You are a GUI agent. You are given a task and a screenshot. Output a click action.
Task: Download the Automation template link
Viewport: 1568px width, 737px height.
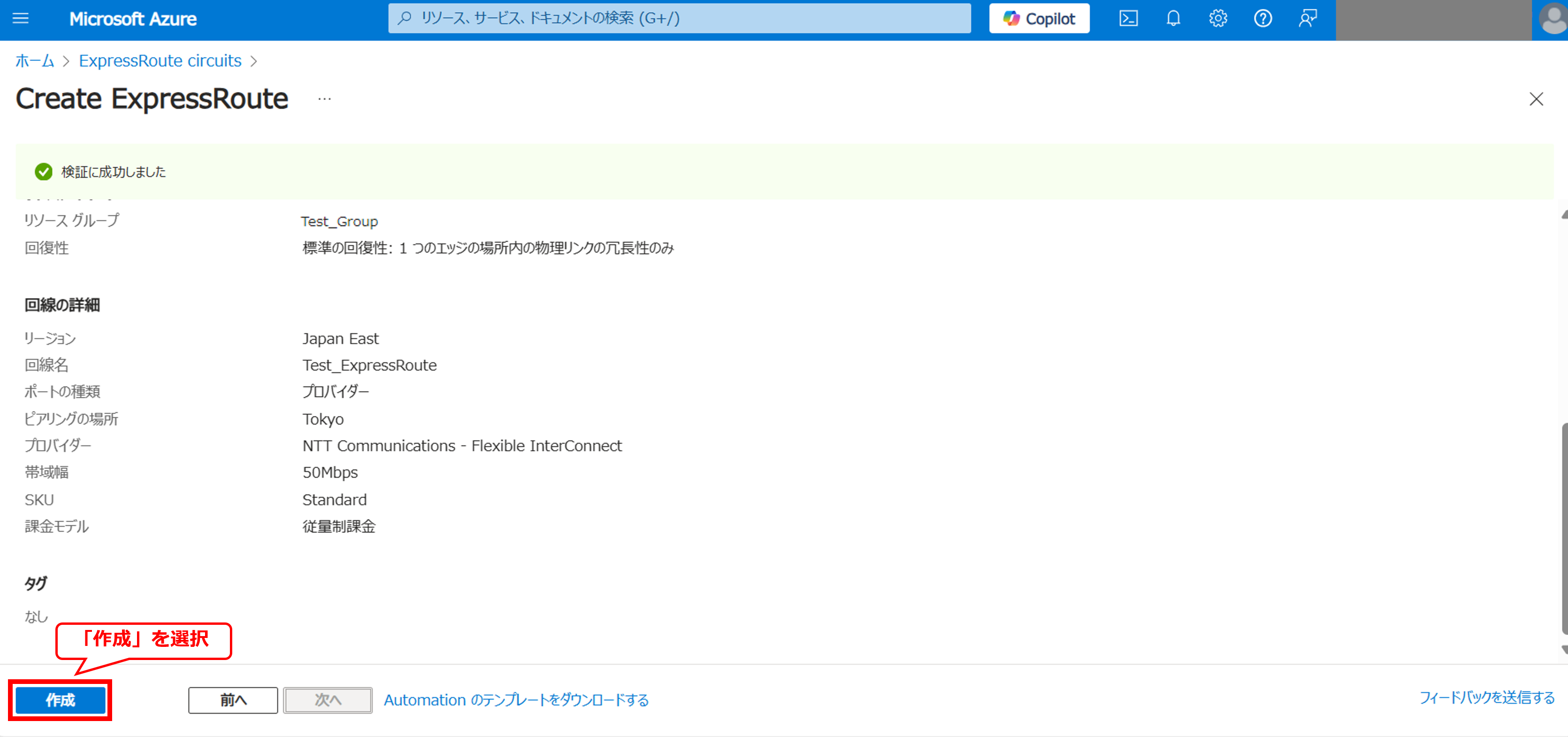coord(516,700)
